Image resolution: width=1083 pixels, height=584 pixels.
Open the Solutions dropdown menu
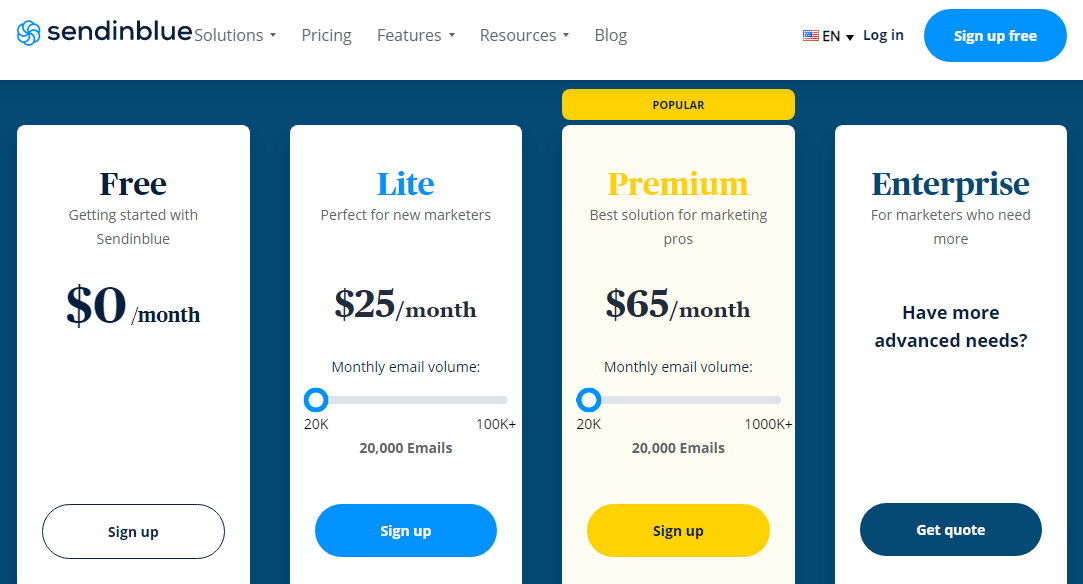click(235, 35)
